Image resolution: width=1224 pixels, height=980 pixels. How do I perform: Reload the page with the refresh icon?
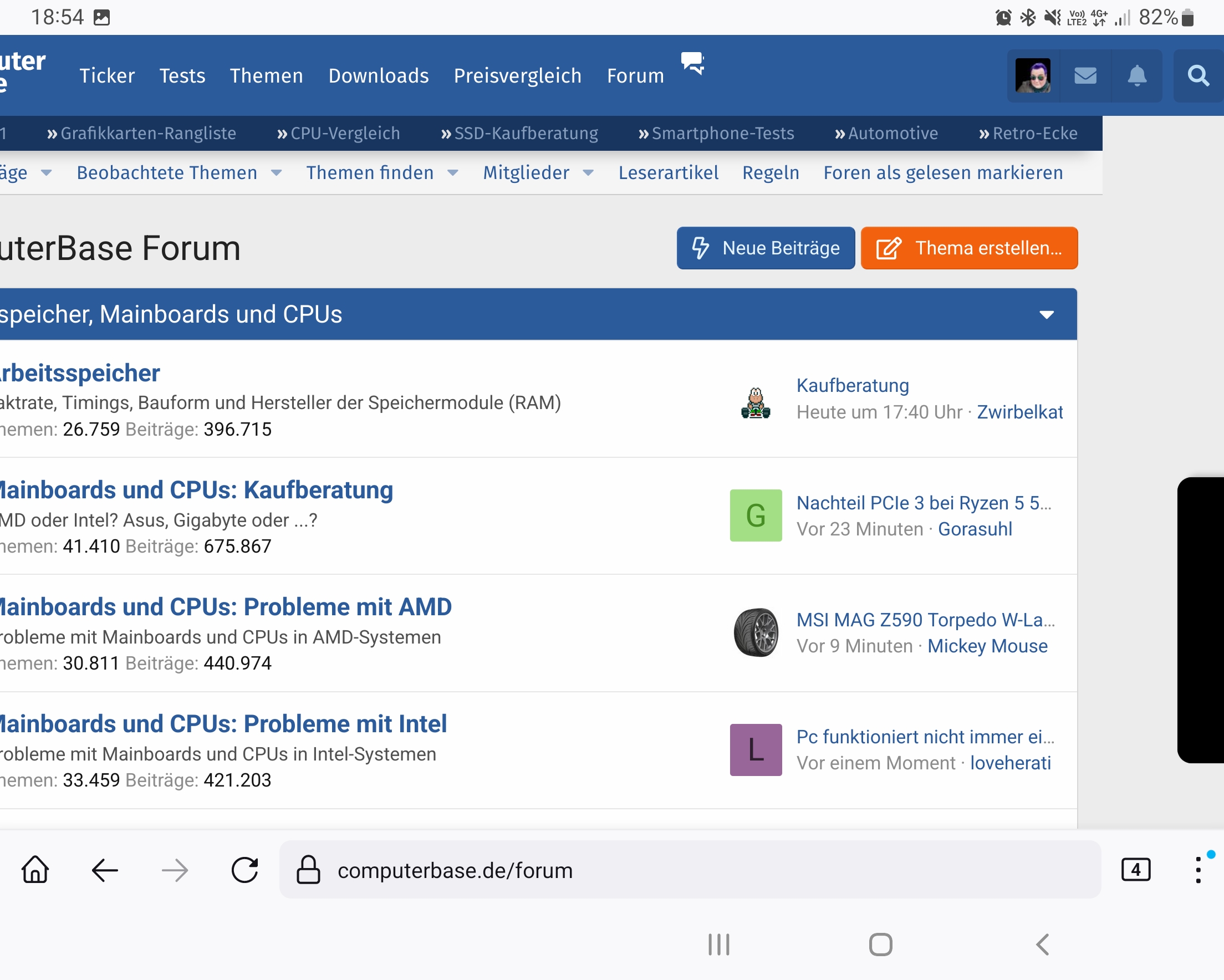pos(244,870)
